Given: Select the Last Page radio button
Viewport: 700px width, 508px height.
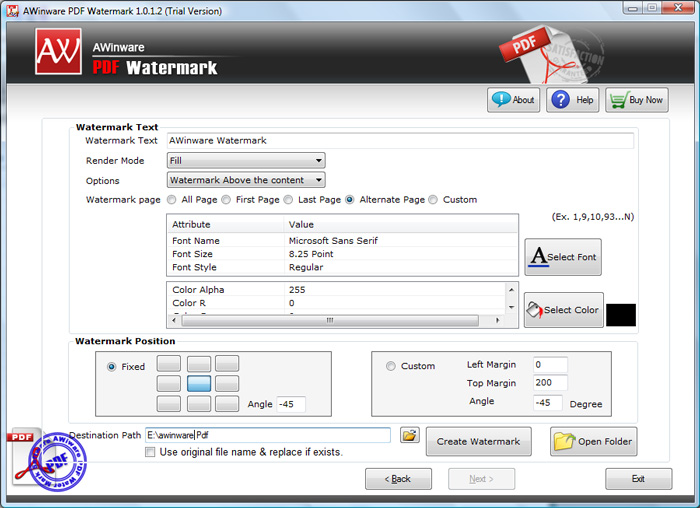Looking at the screenshot, I should pyautogui.click(x=288, y=200).
